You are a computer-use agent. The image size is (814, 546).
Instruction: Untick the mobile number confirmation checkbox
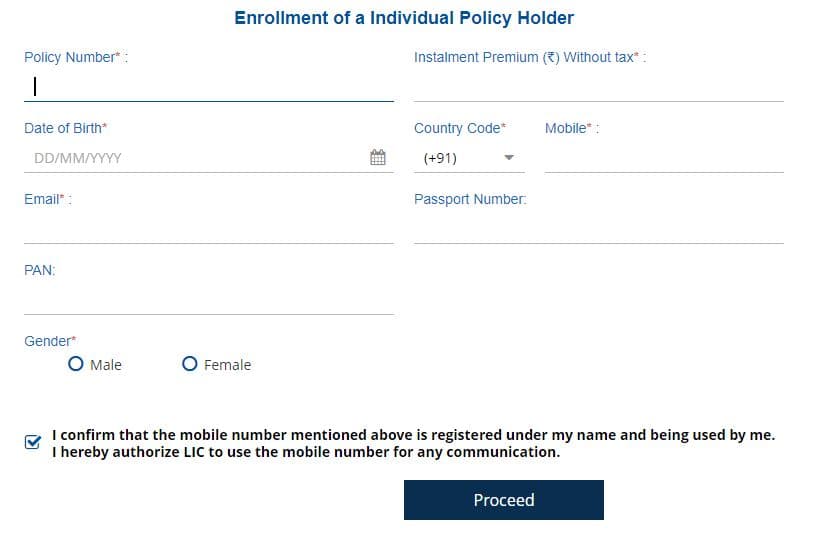click(33, 441)
